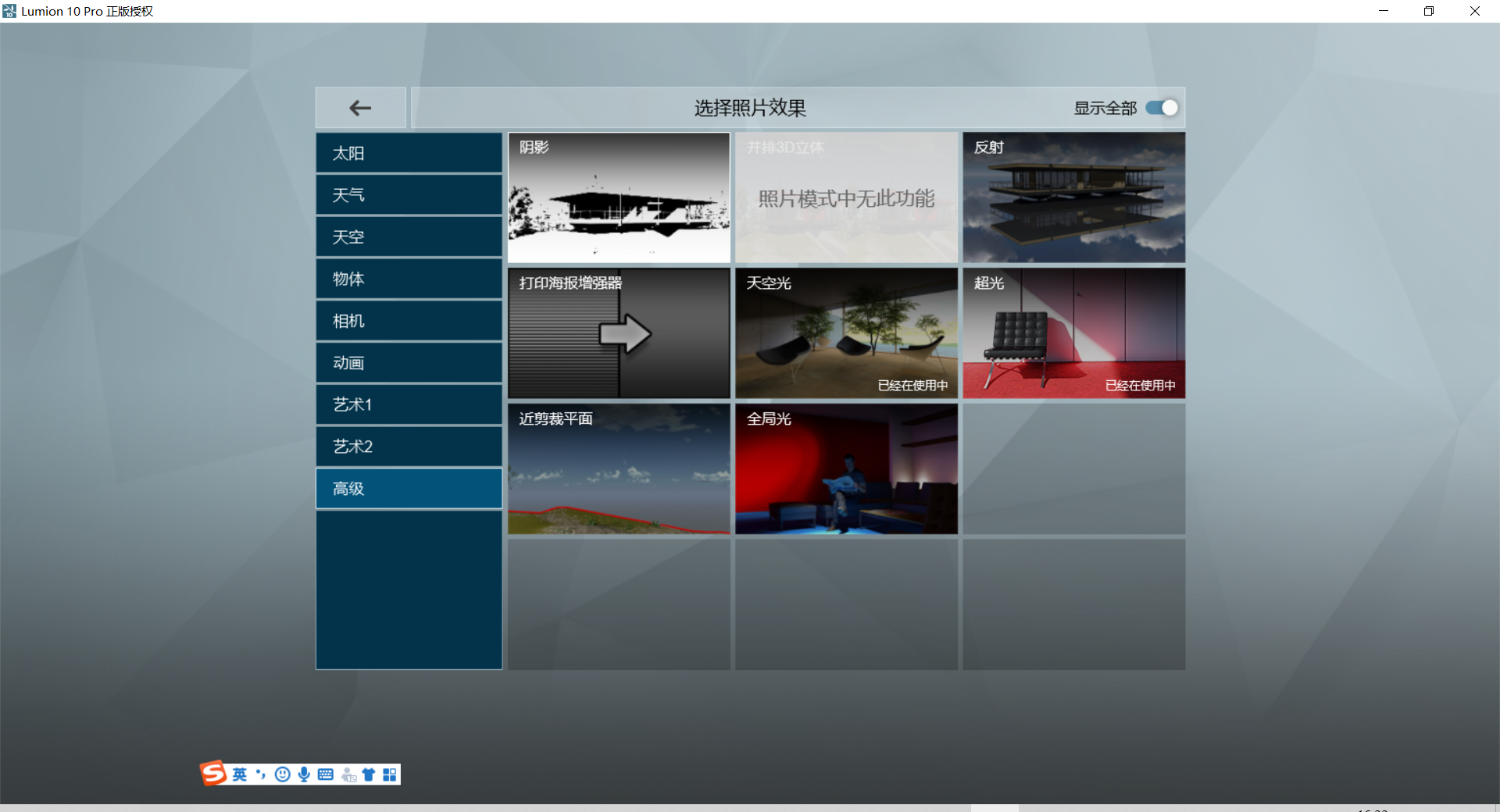Image resolution: width=1500 pixels, height=812 pixels.
Task: Switch to the 天空 category
Action: click(409, 237)
